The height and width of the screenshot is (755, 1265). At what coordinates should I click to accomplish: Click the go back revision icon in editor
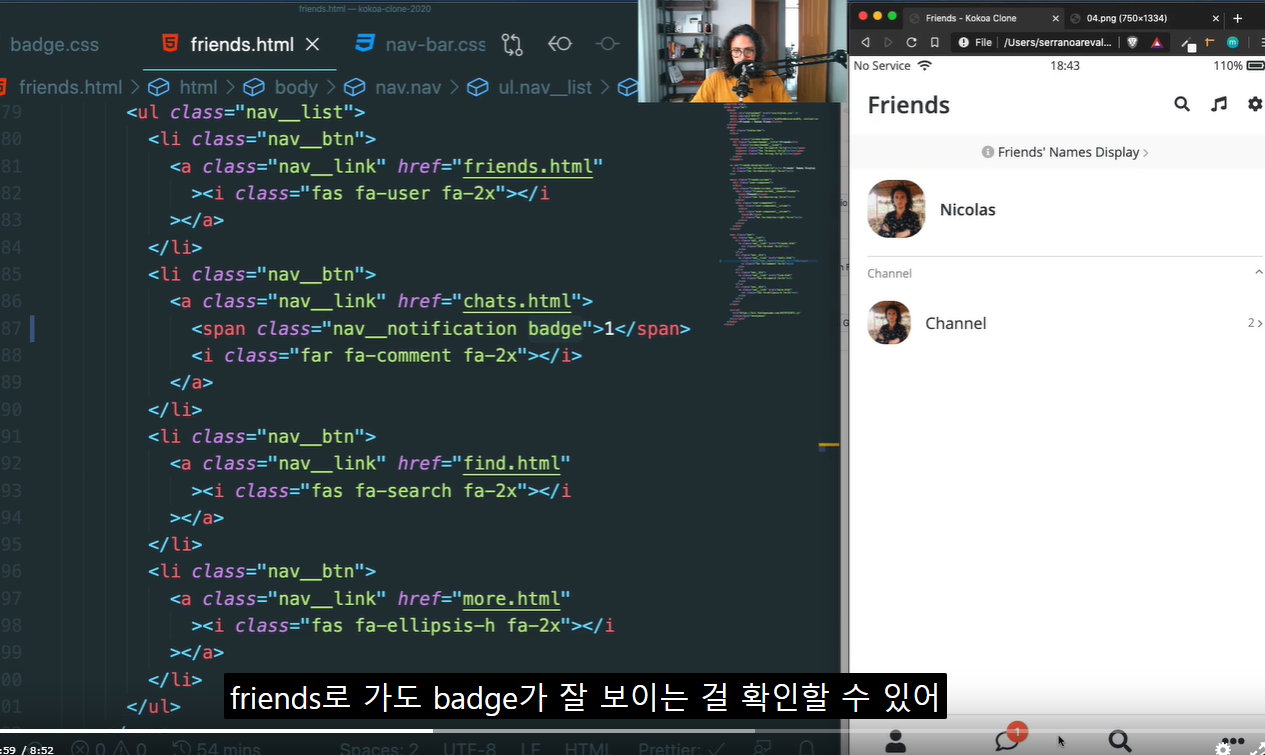pos(560,44)
